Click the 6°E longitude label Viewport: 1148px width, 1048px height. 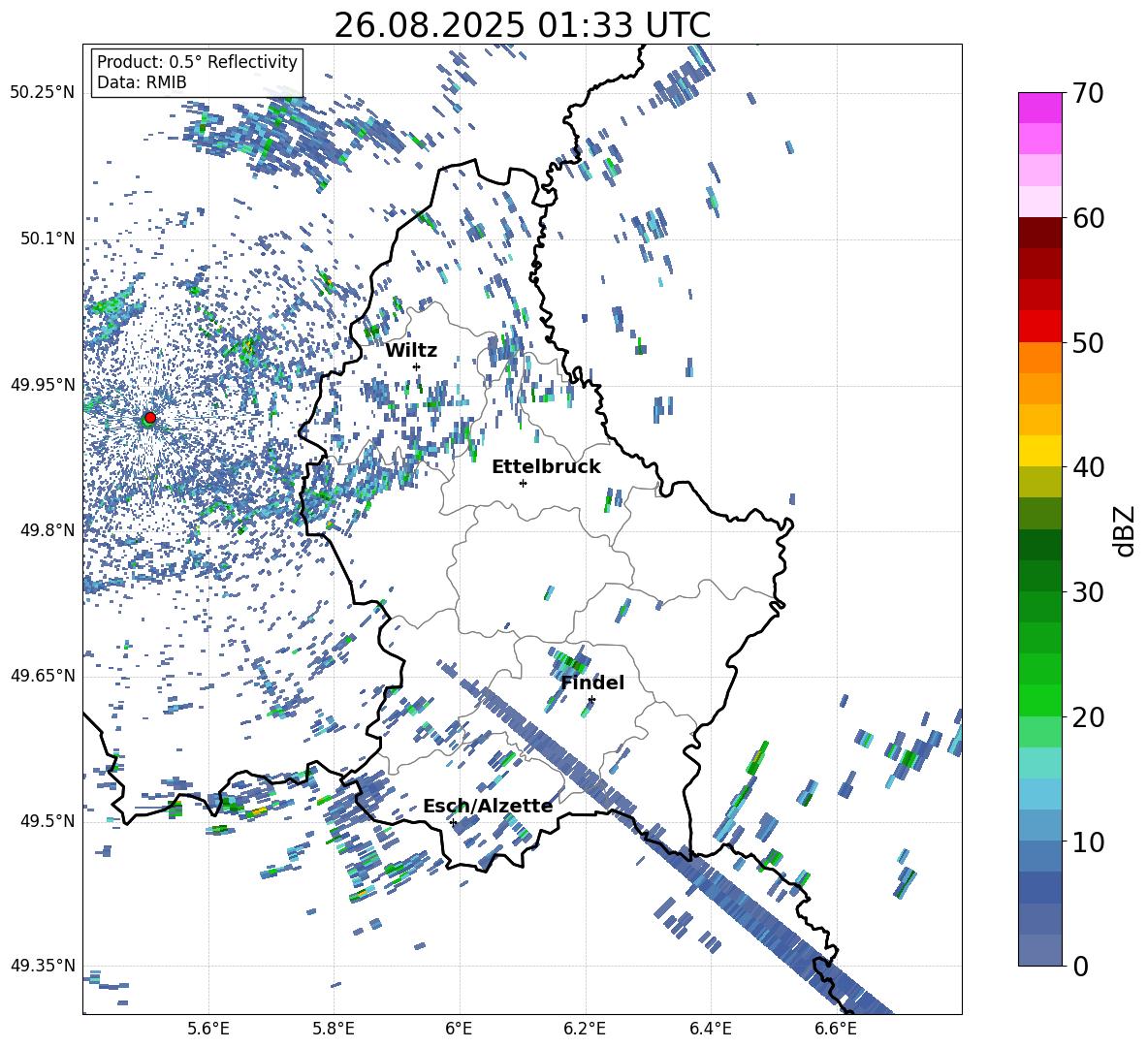[459, 1029]
